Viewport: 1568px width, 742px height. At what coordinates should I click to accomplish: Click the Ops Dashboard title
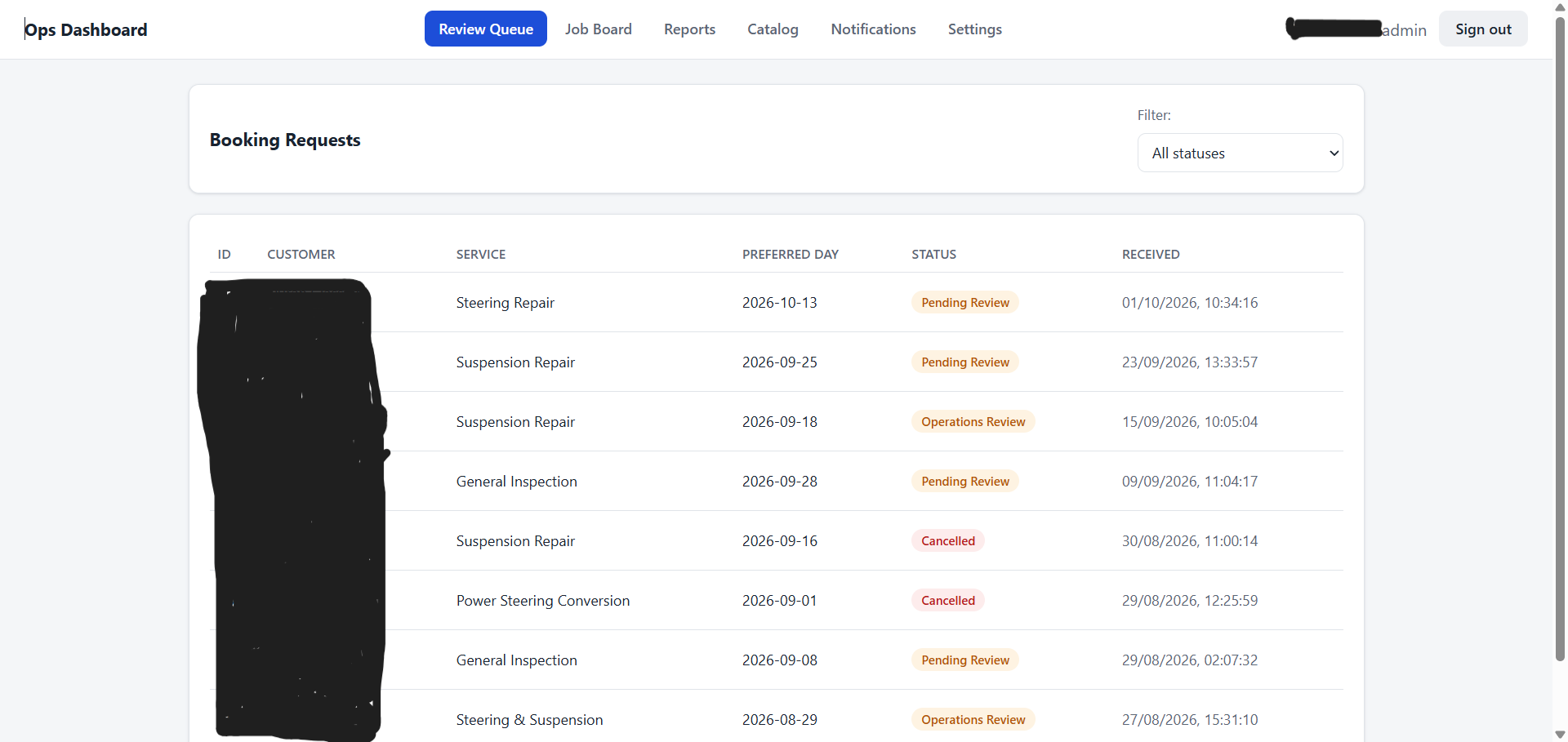coord(86,29)
